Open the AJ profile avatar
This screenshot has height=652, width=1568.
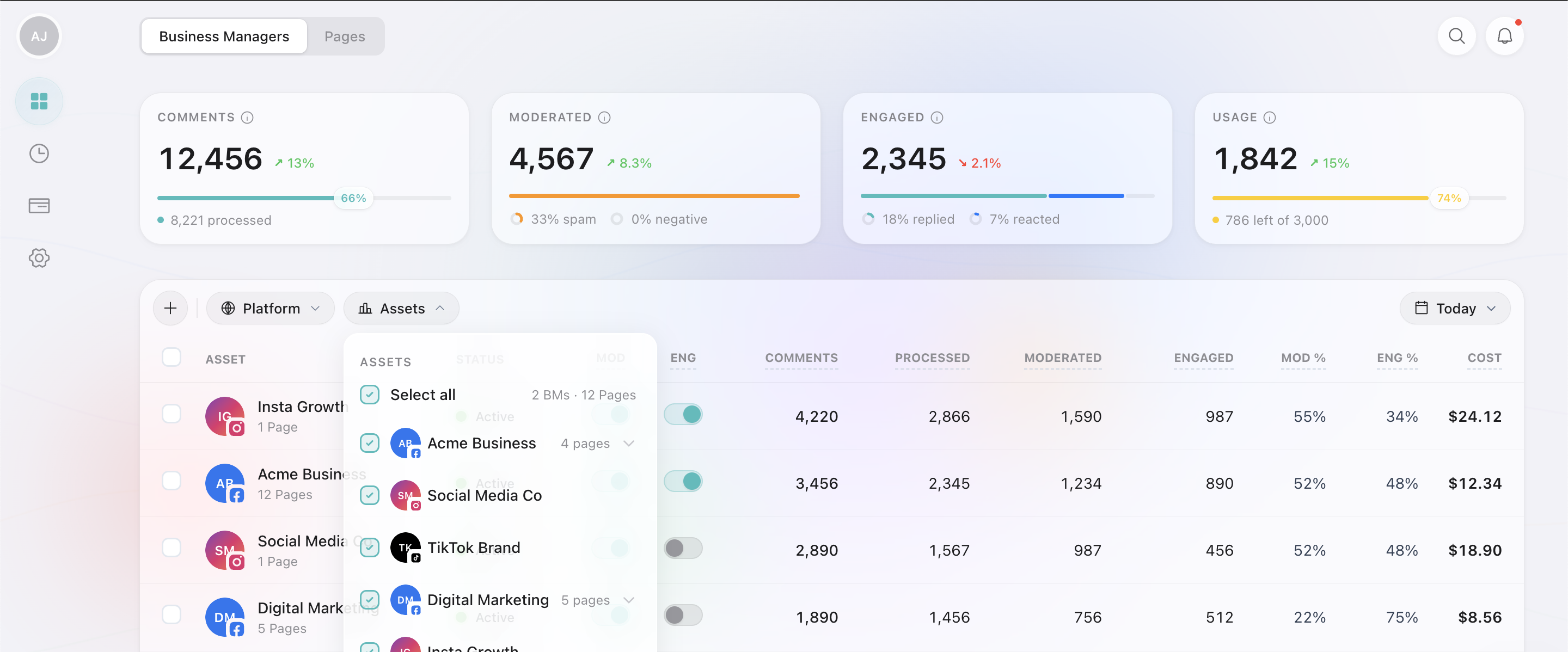coord(39,36)
